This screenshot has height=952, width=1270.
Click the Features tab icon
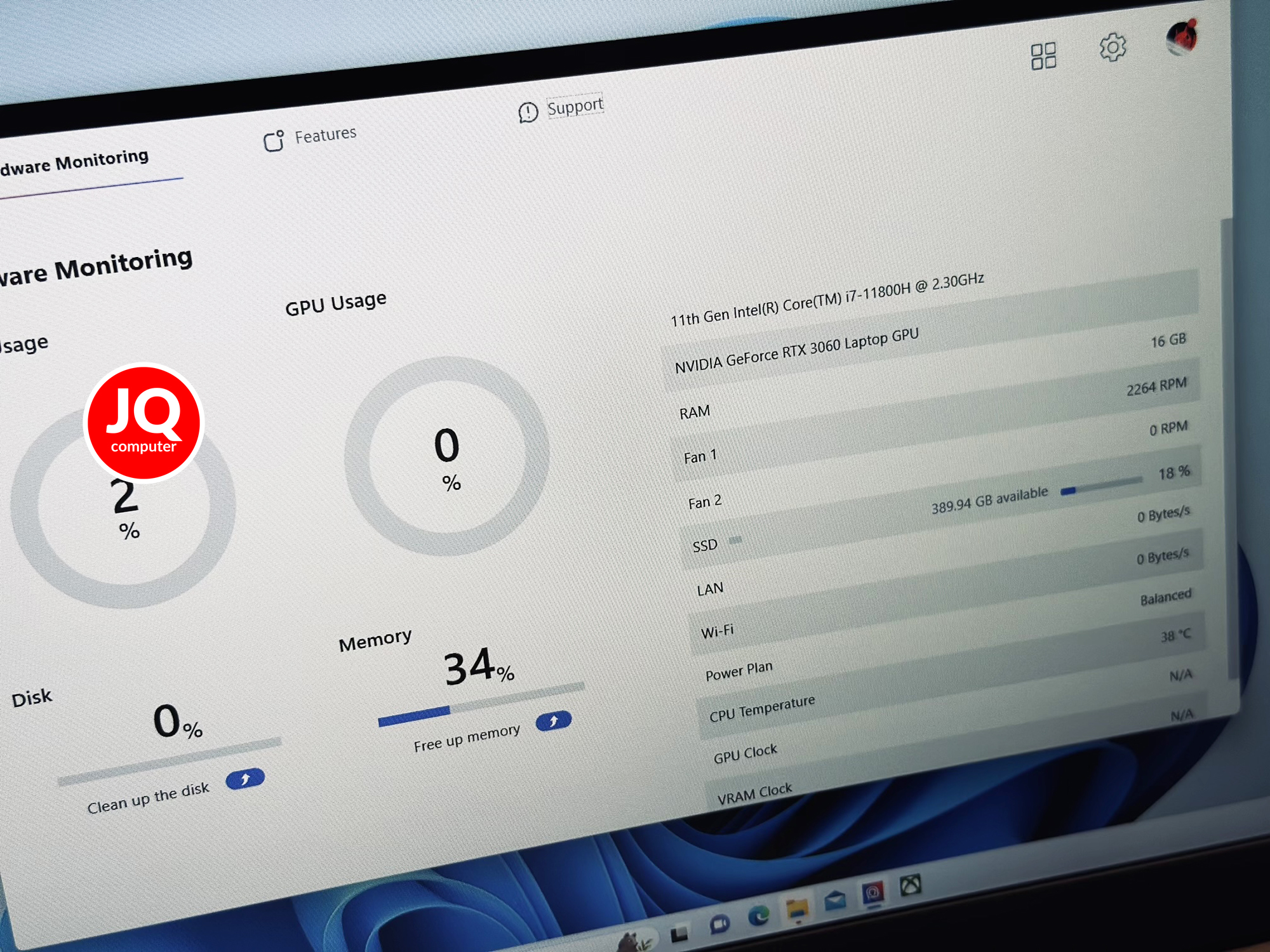pos(274,141)
